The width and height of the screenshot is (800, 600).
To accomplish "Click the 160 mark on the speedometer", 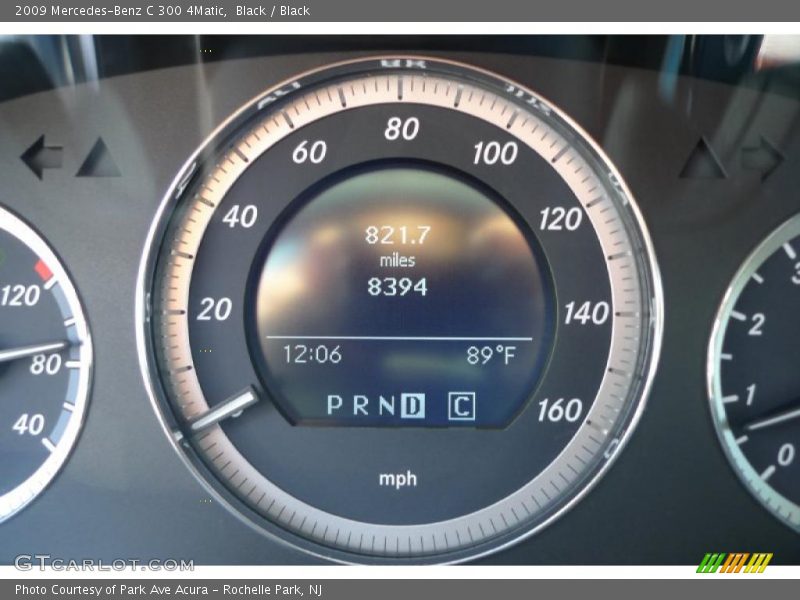I will pos(560,410).
